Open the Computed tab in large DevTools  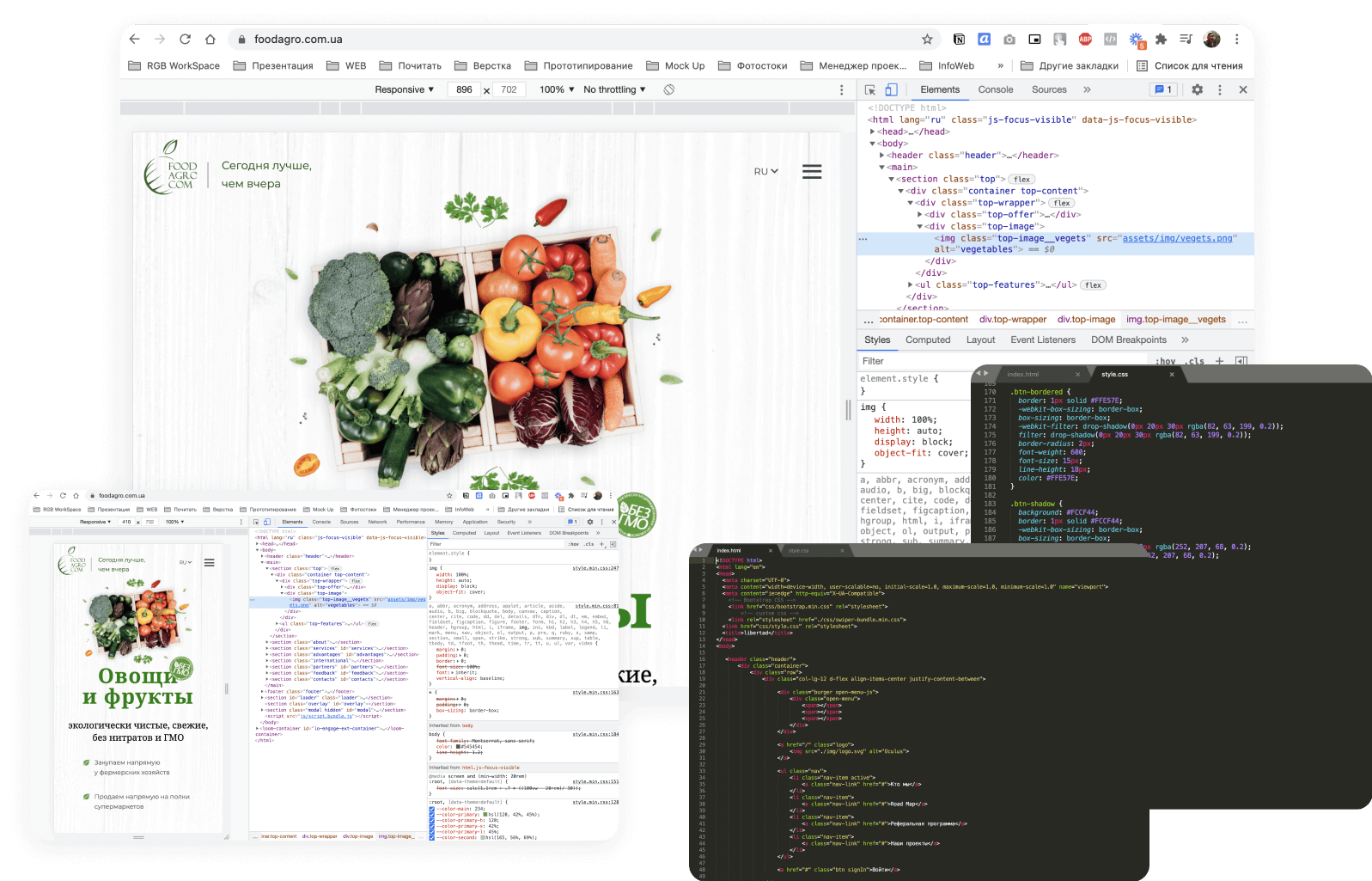click(928, 340)
